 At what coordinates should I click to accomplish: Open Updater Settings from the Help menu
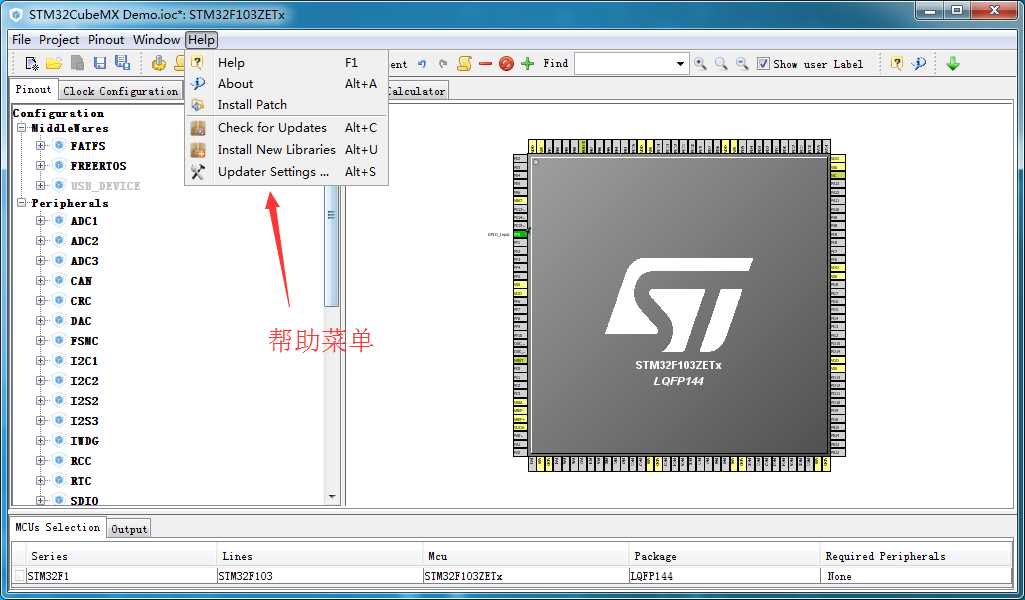[287, 172]
